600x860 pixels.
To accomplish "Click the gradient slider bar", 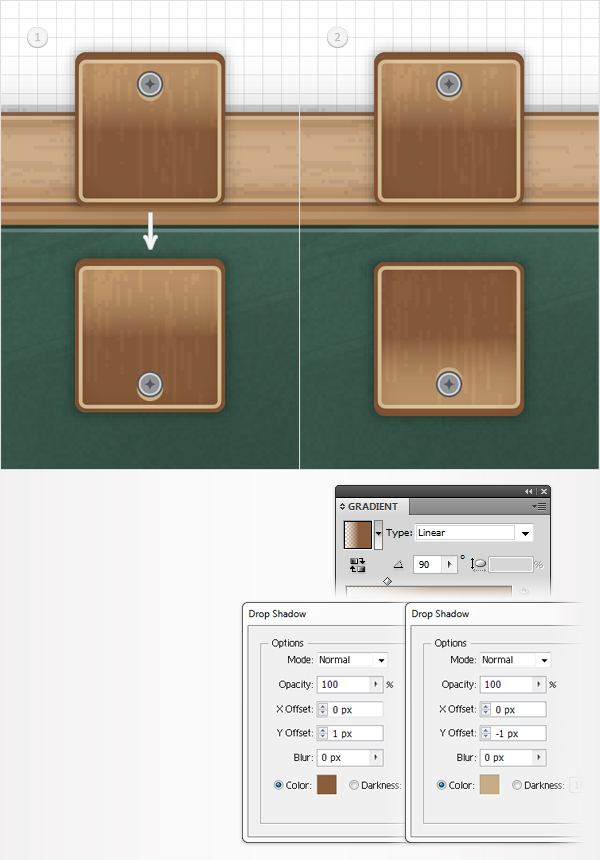I will (429, 591).
